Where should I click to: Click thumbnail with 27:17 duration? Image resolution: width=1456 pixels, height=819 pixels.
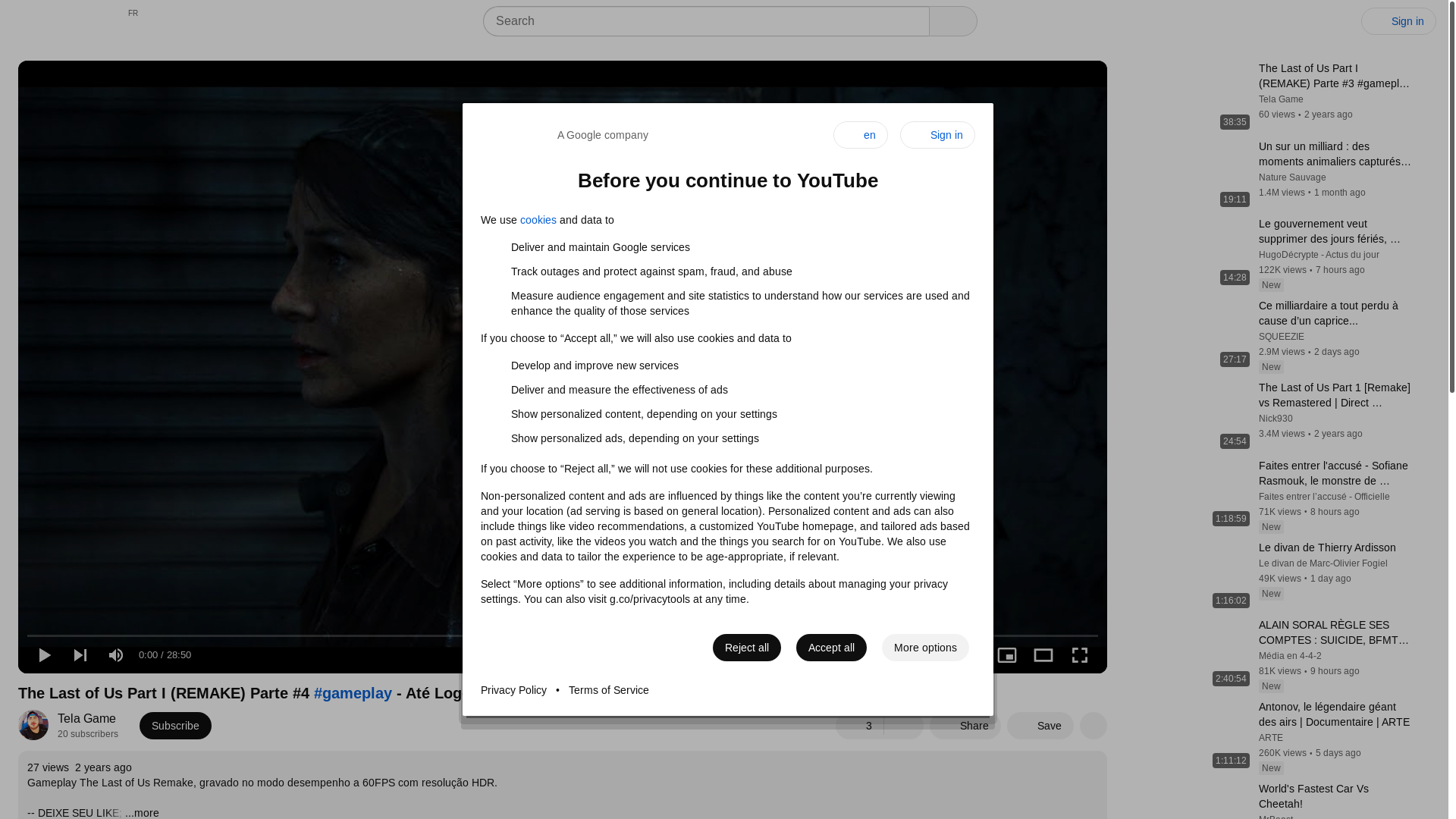[x=1188, y=334]
